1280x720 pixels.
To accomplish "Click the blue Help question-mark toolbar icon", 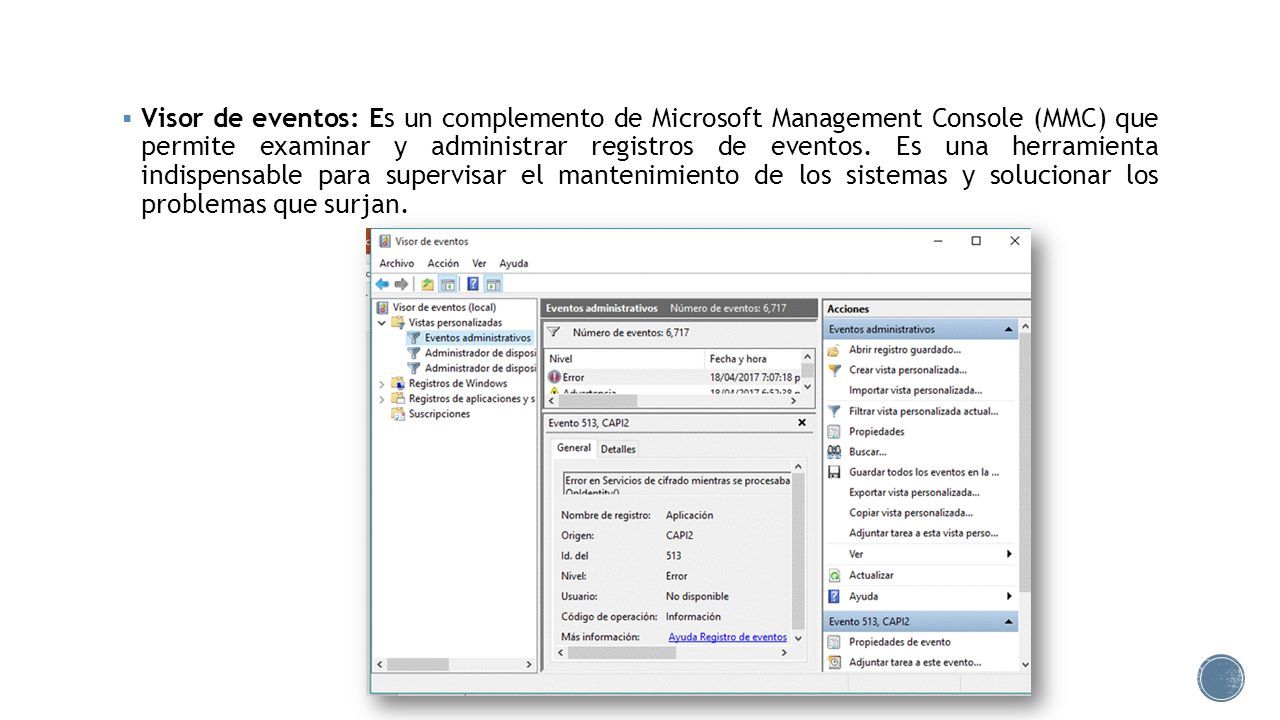I will click(x=473, y=284).
